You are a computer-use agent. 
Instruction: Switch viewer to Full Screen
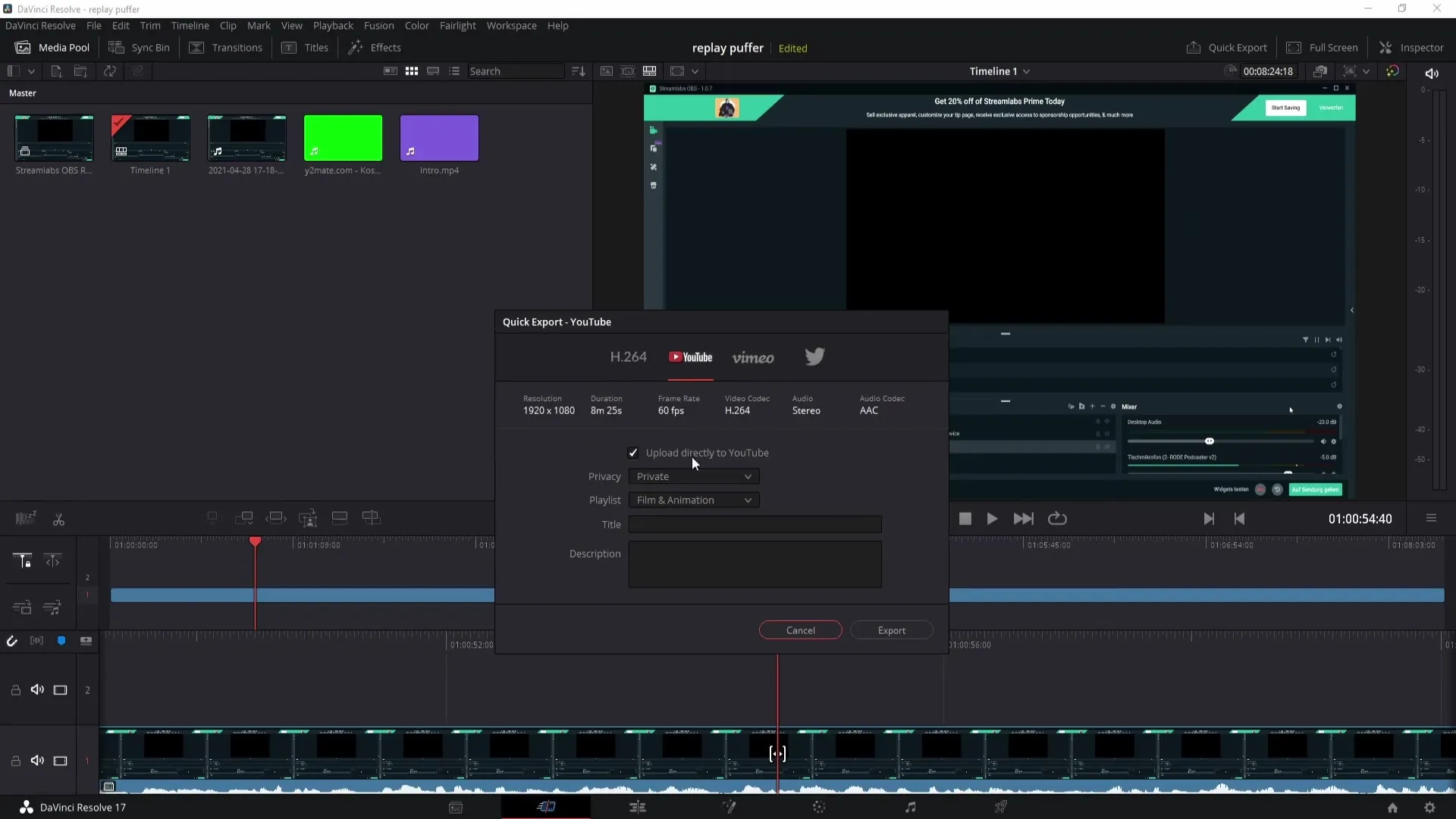point(1323,47)
